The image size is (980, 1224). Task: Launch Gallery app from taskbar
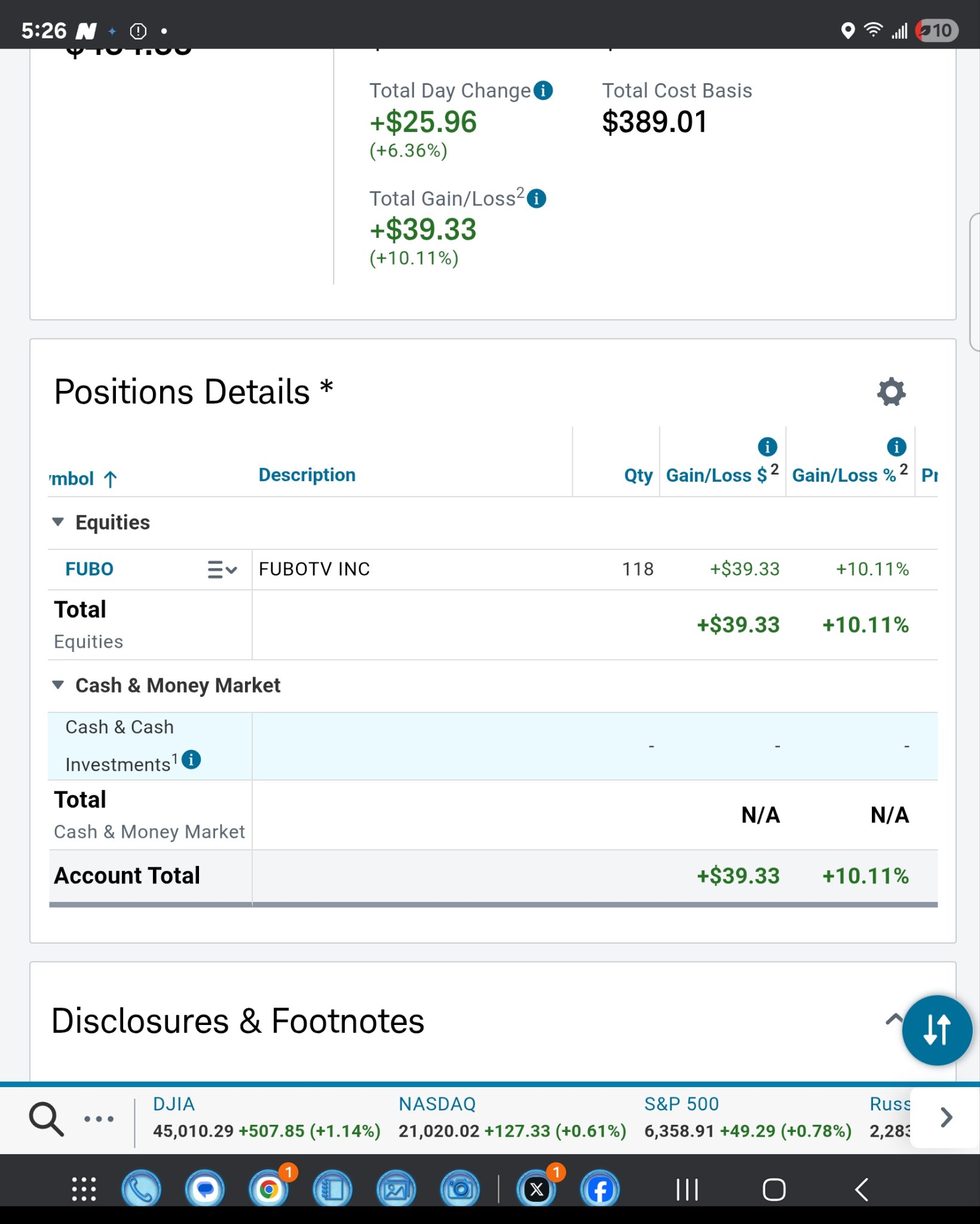pos(396,1189)
